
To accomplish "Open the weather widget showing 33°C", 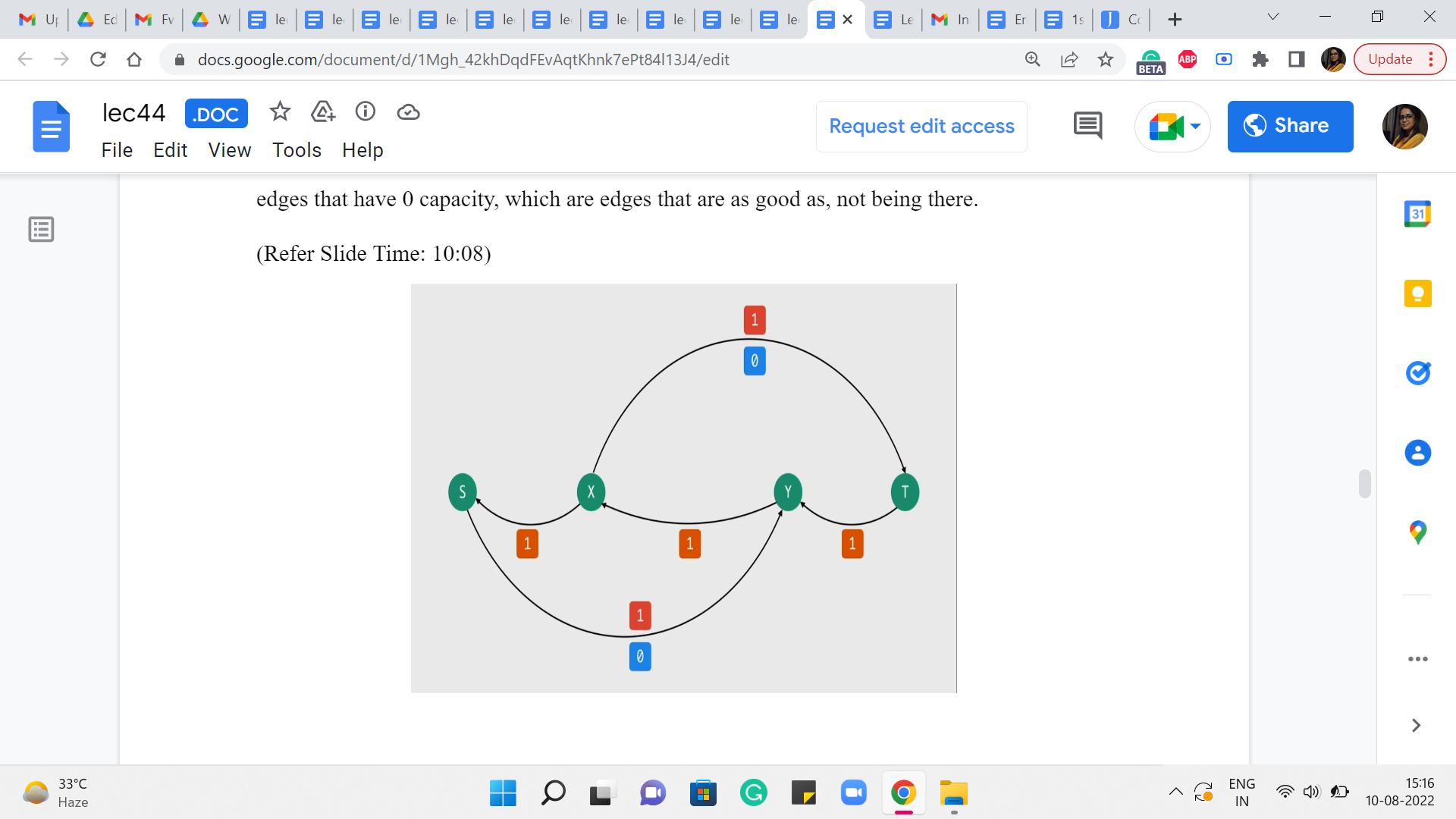I will coord(56,793).
